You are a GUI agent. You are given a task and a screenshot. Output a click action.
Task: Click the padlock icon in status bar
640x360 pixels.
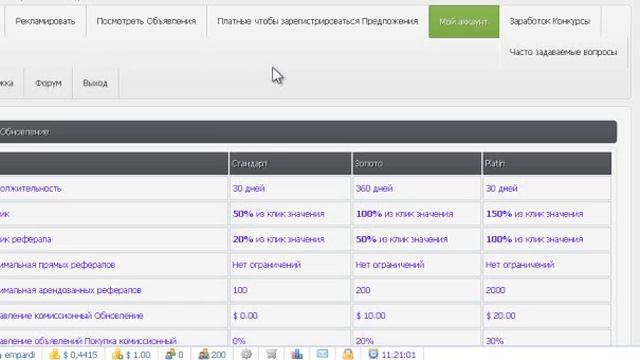coord(348,354)
